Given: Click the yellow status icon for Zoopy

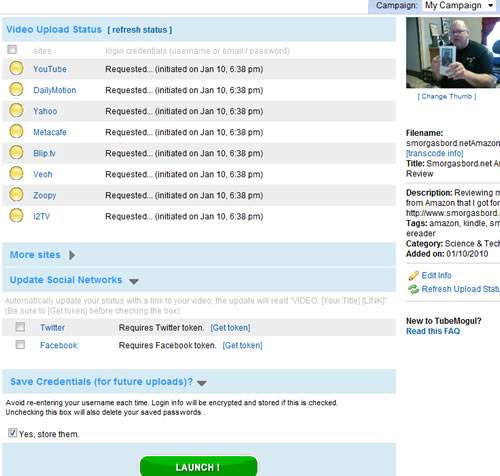Looking at the screenshot, I should pos(16,194).
